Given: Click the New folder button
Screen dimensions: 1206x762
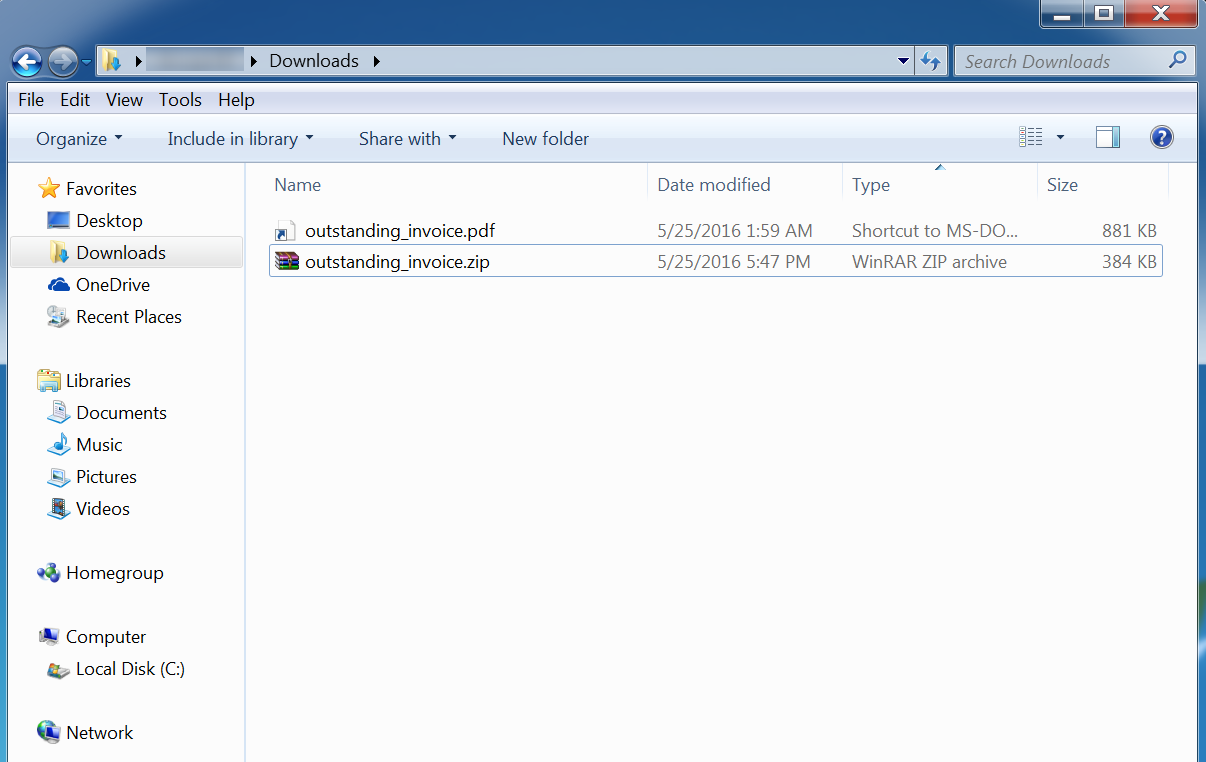Looking at the screenshot, I should click(545, 138).
